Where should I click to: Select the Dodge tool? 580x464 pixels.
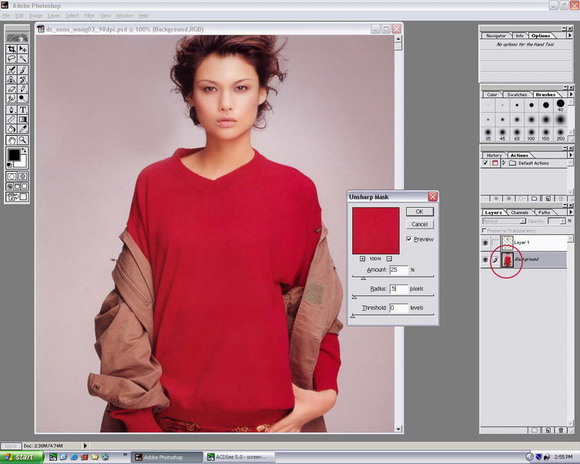tap(23, 98)
